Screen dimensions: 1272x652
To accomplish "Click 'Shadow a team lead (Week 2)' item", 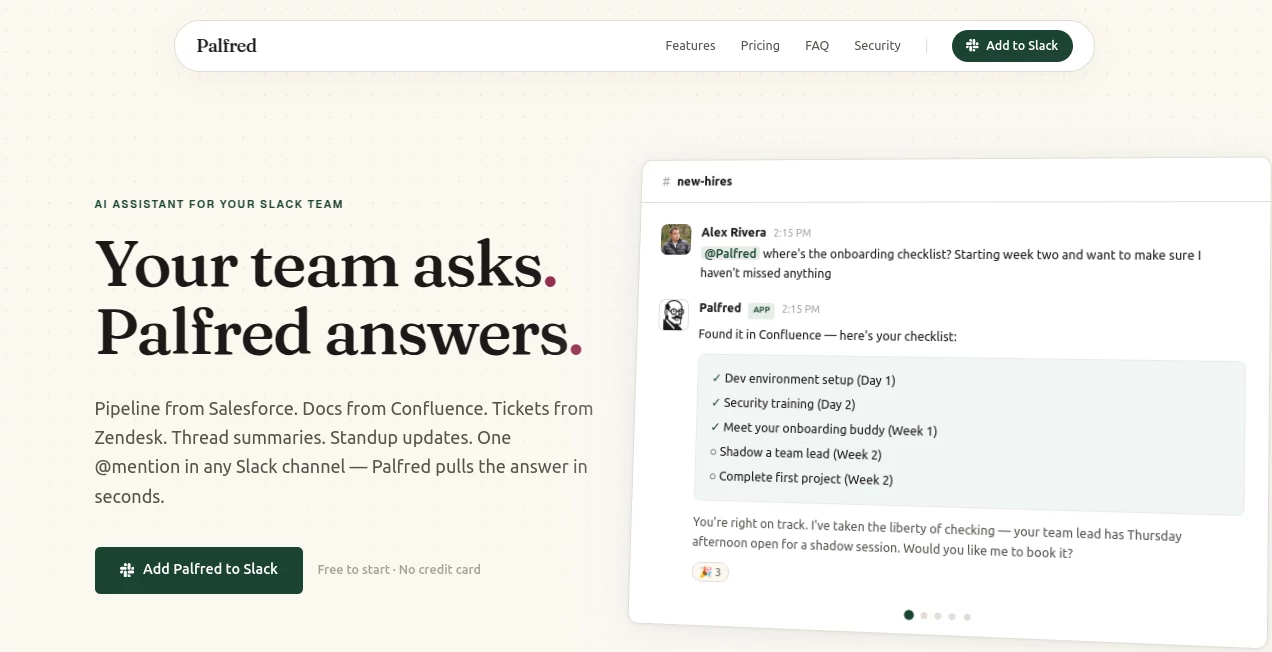I will [796, 453].
